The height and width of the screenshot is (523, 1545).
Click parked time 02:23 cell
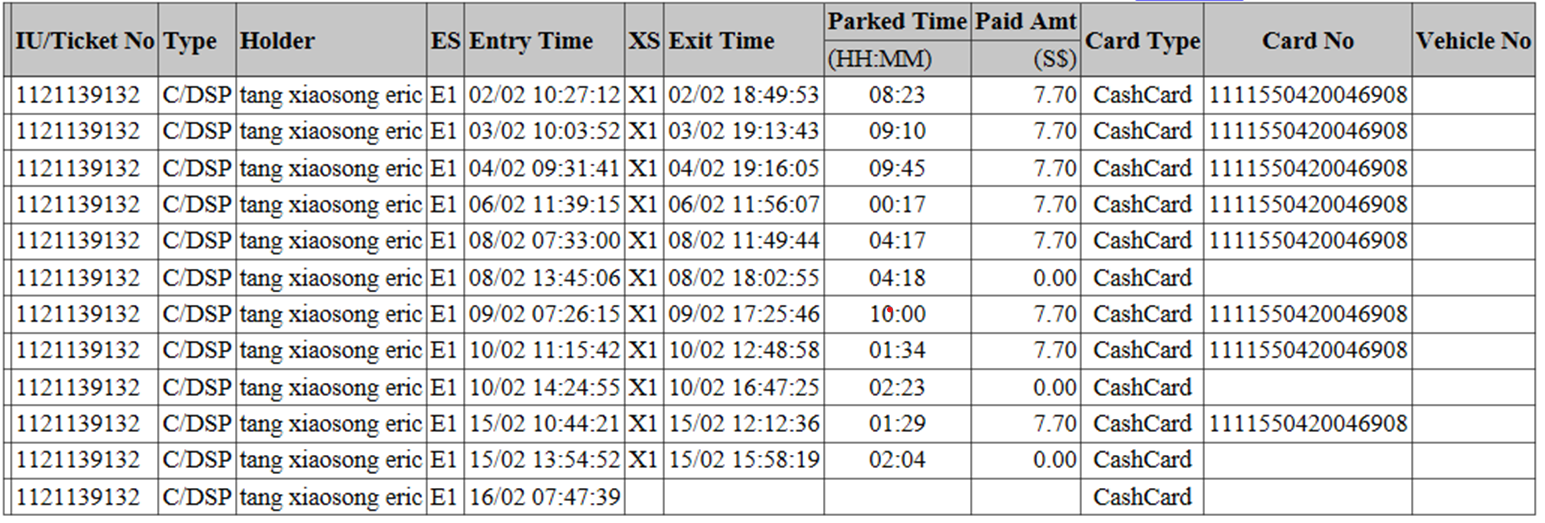coord(897,387)
